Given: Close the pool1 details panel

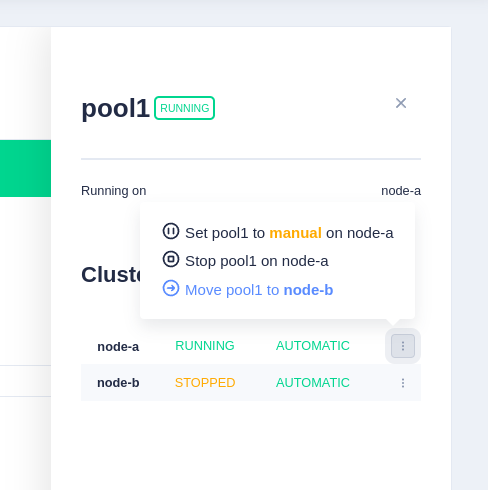Looking at the screenshot, I should click(x=401, y=103).
